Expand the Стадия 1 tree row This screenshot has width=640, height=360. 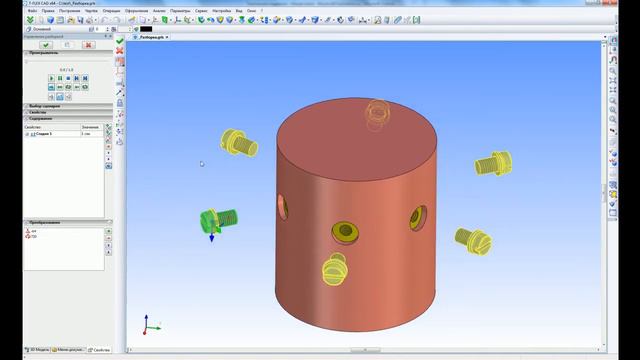27,134
